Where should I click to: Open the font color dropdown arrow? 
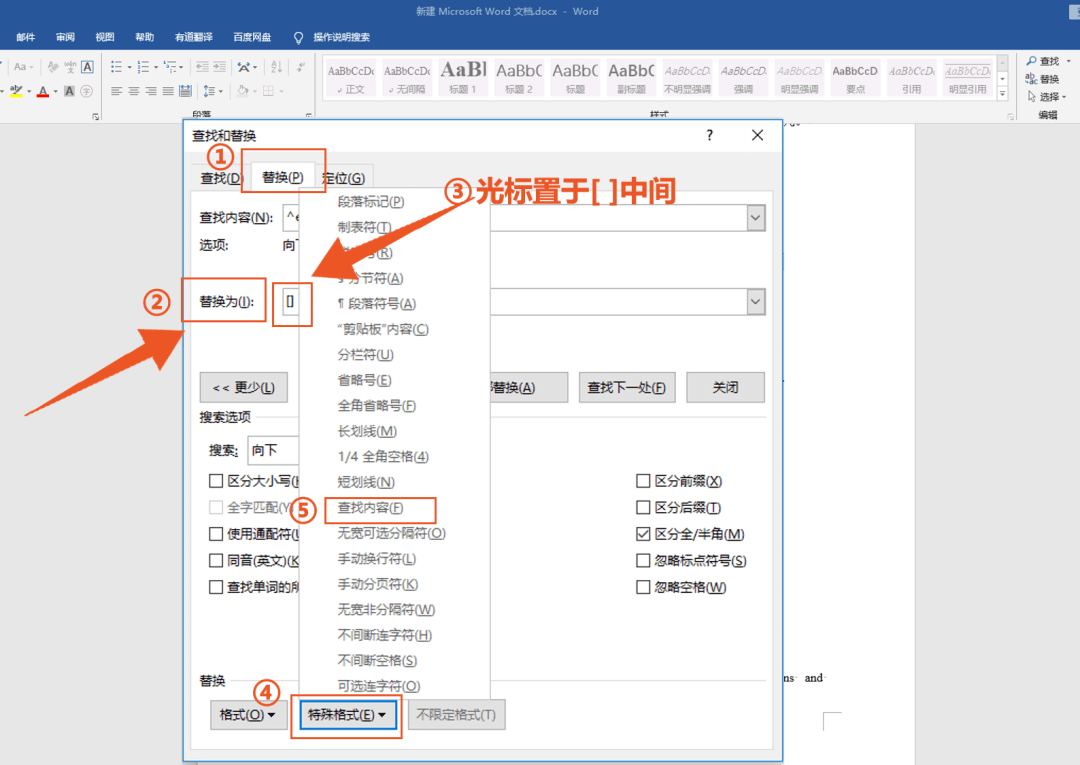click(55, 92)
